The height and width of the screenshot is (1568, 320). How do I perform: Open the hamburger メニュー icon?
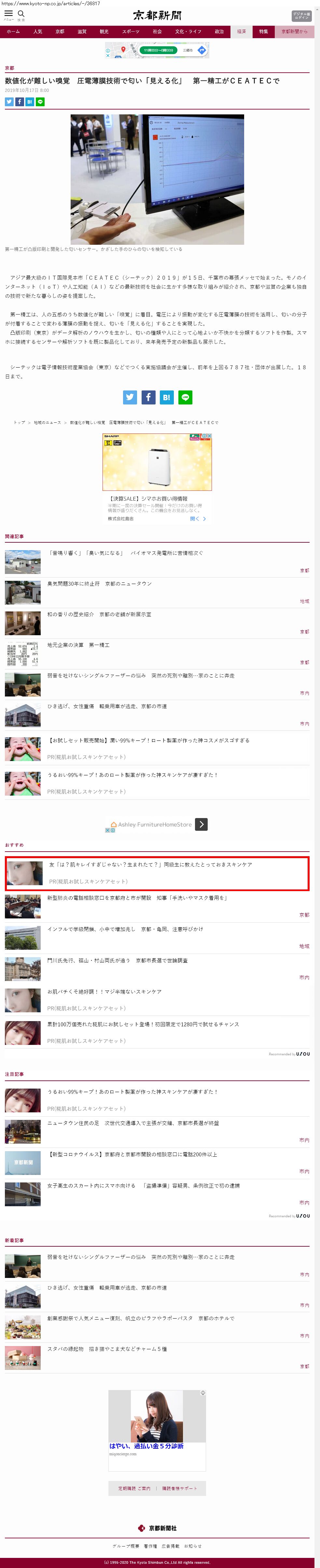pyautogui.click(x=8, y=15)
